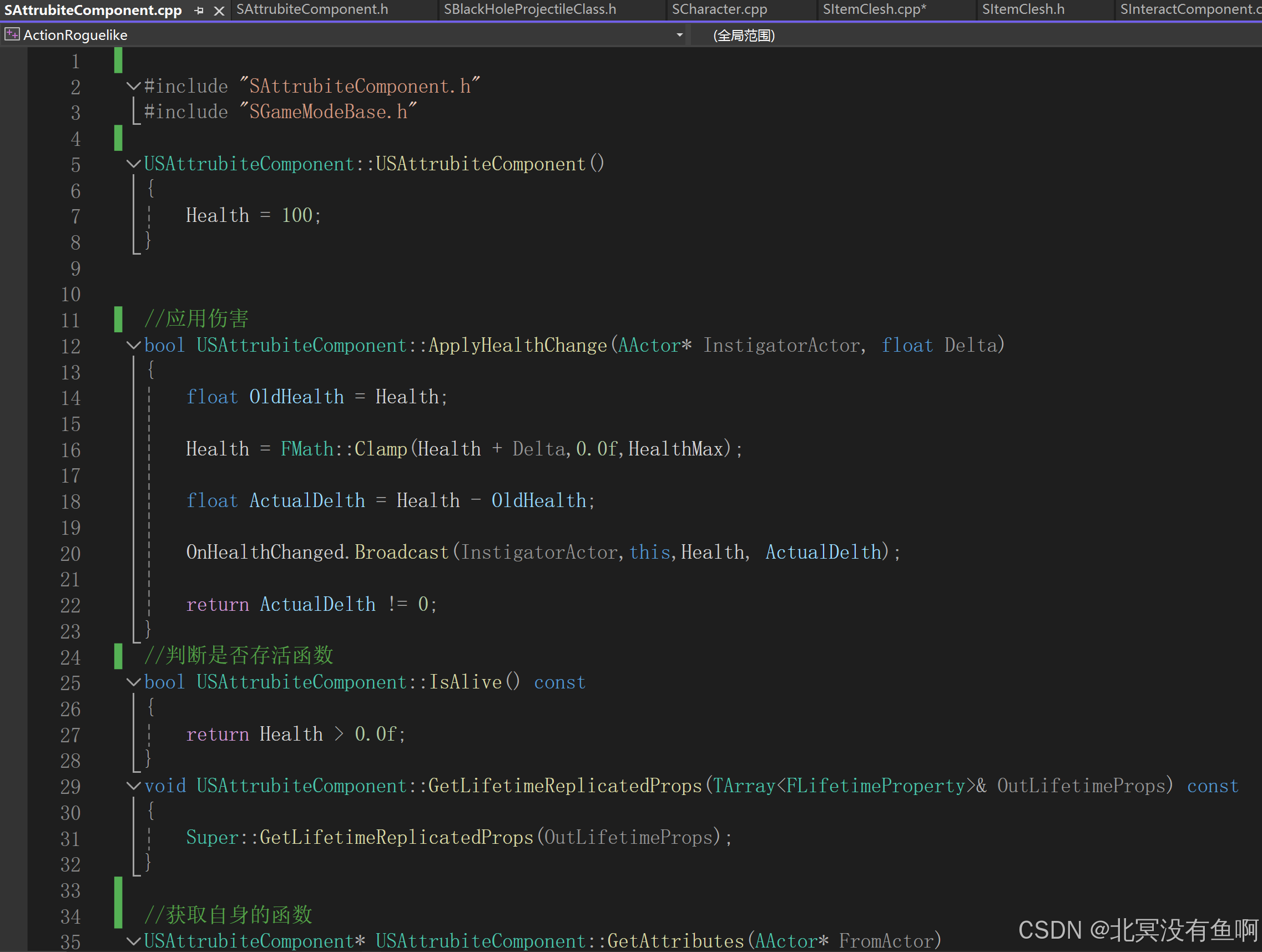Viewport: 1262px width, 952px height.
Task: Collapse the GetAttributes function at line 35
Action: (134, 940)
